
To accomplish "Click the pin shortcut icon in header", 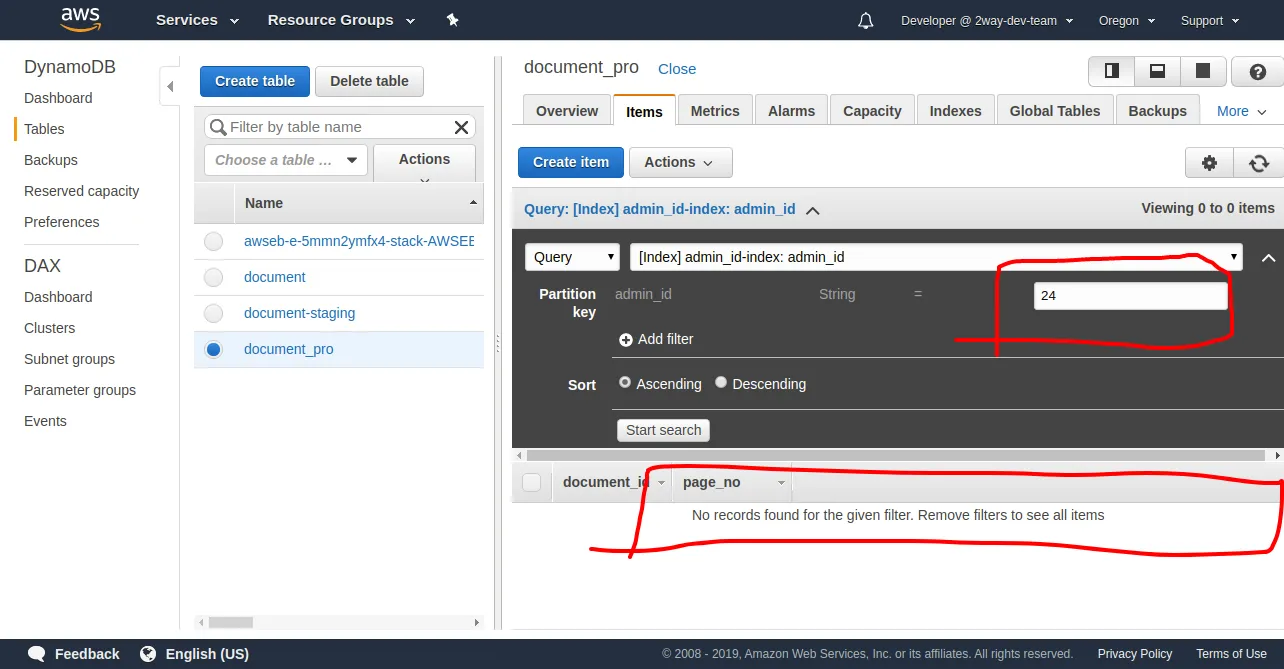I will point(452,20).
